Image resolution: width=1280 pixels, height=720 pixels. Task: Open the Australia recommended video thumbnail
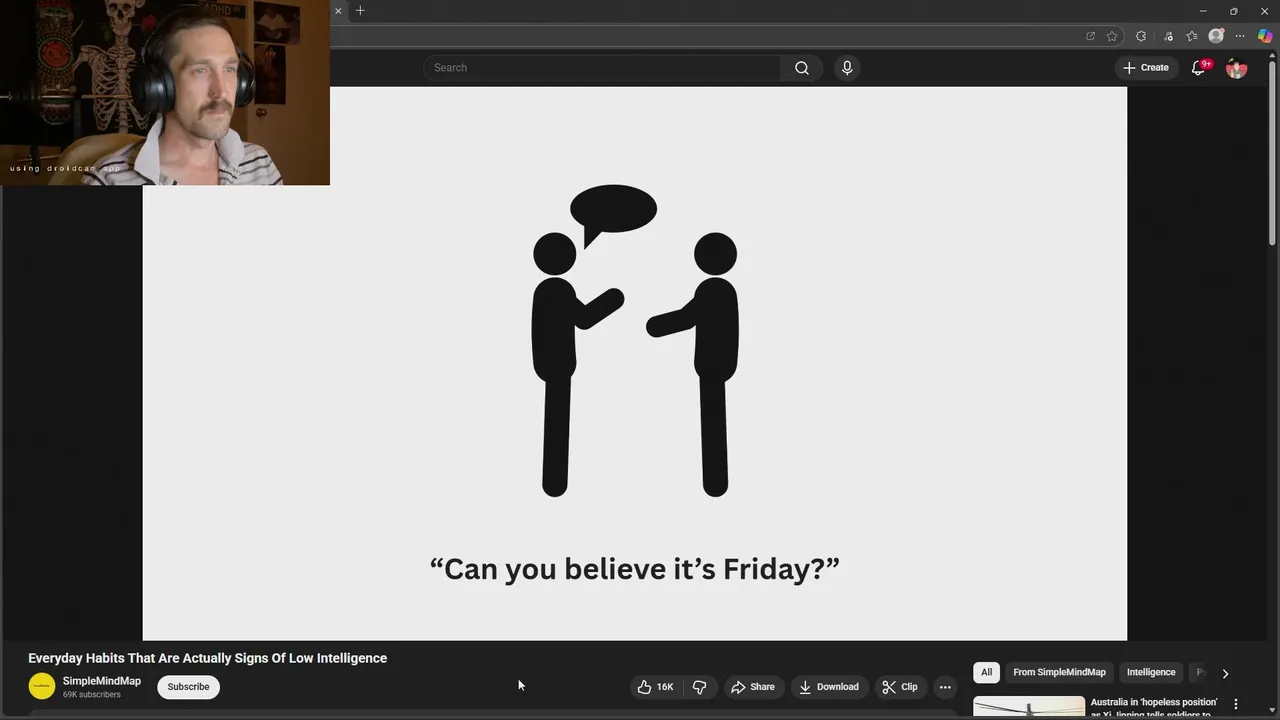click(1029, 708)
